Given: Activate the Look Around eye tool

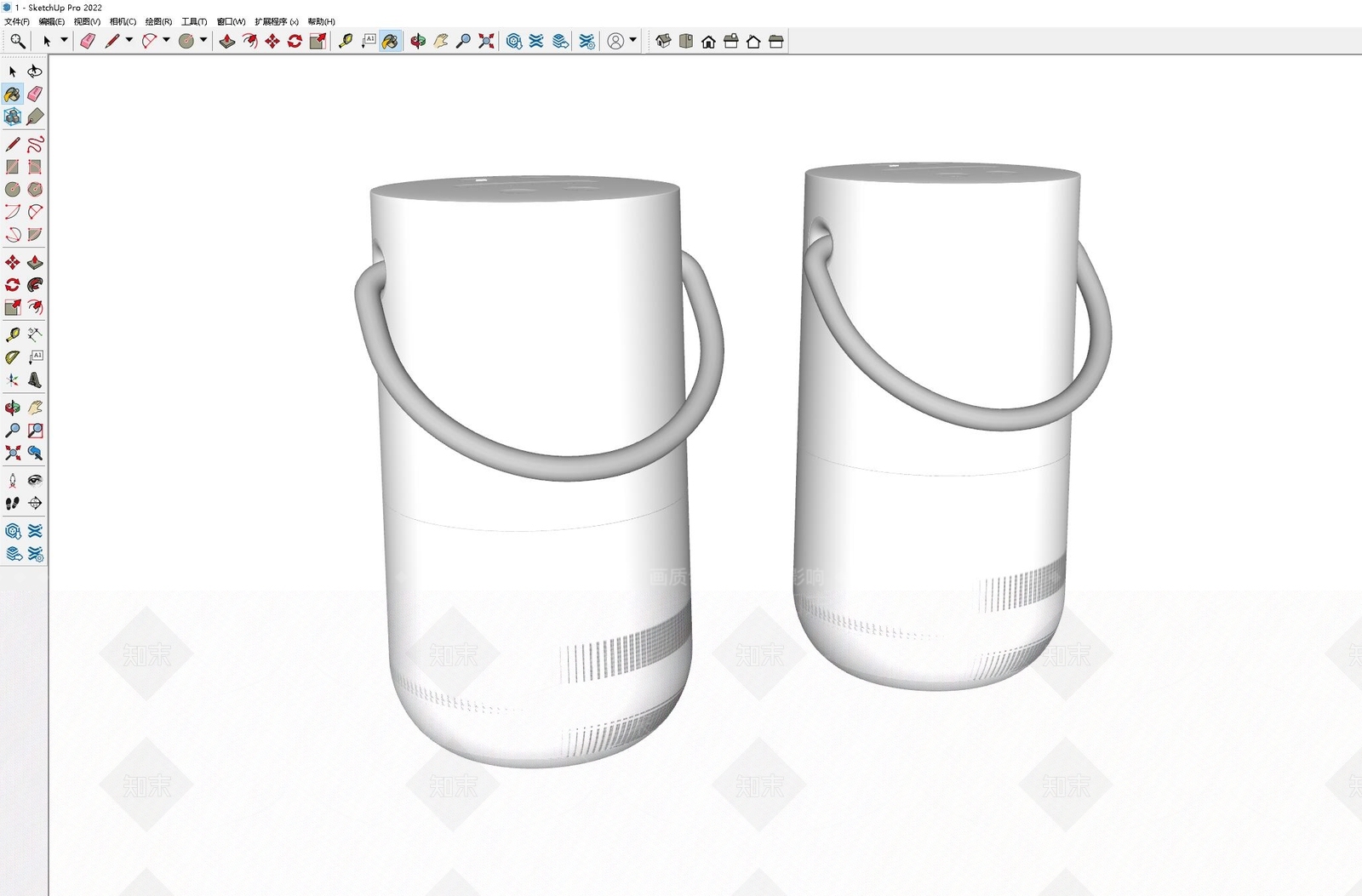Looking at the screenshot, I should click(35, 481).
